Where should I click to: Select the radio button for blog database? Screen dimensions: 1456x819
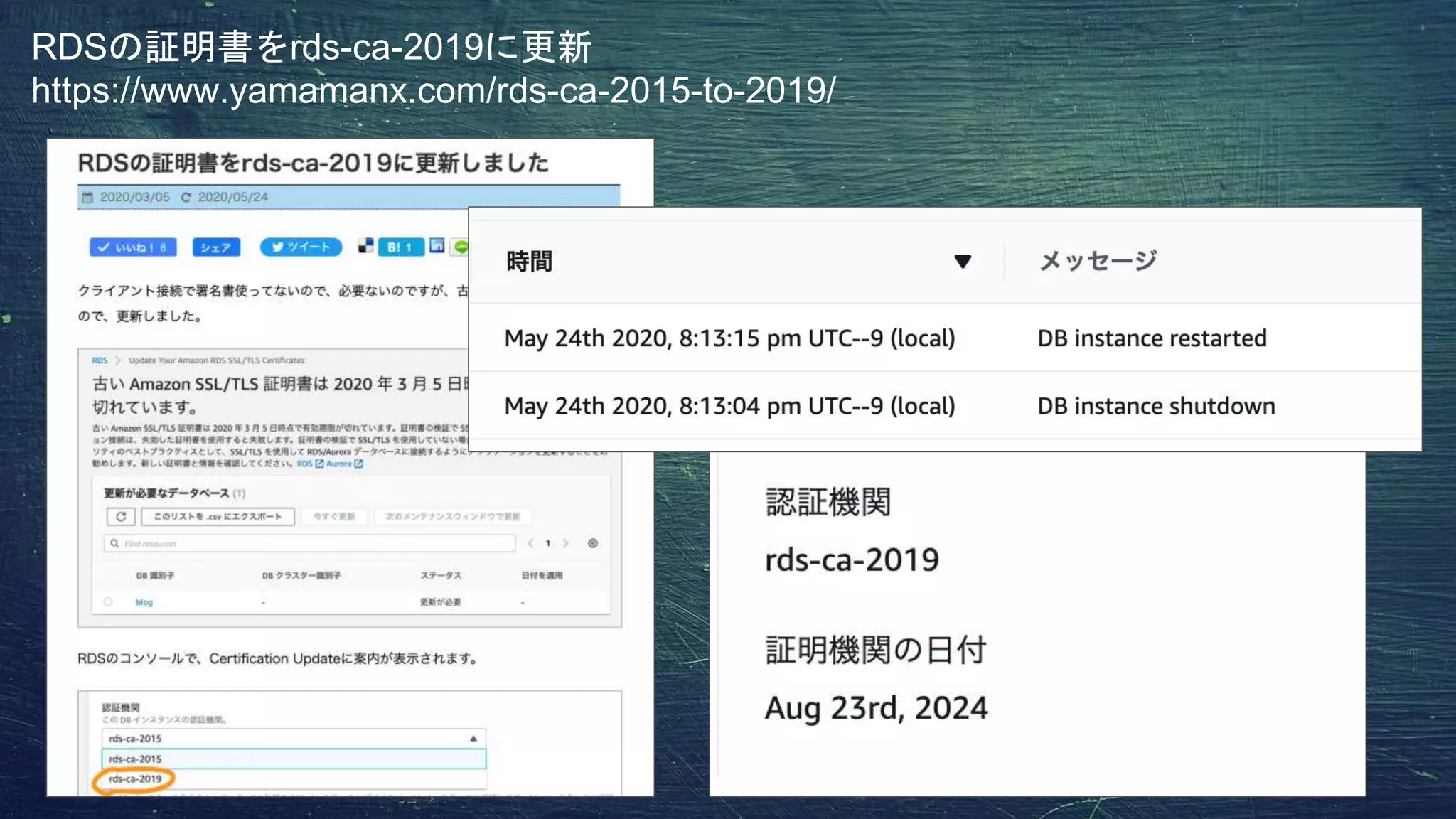tap(108, 601)
